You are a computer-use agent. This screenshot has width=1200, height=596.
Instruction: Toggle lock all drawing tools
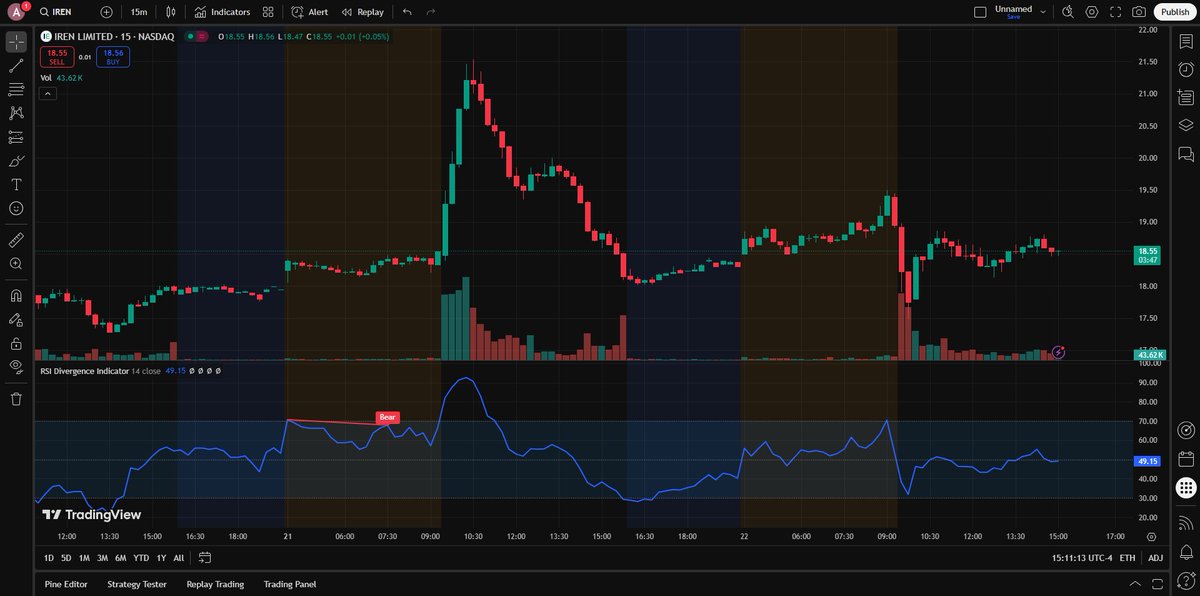(x=16, y=343)
